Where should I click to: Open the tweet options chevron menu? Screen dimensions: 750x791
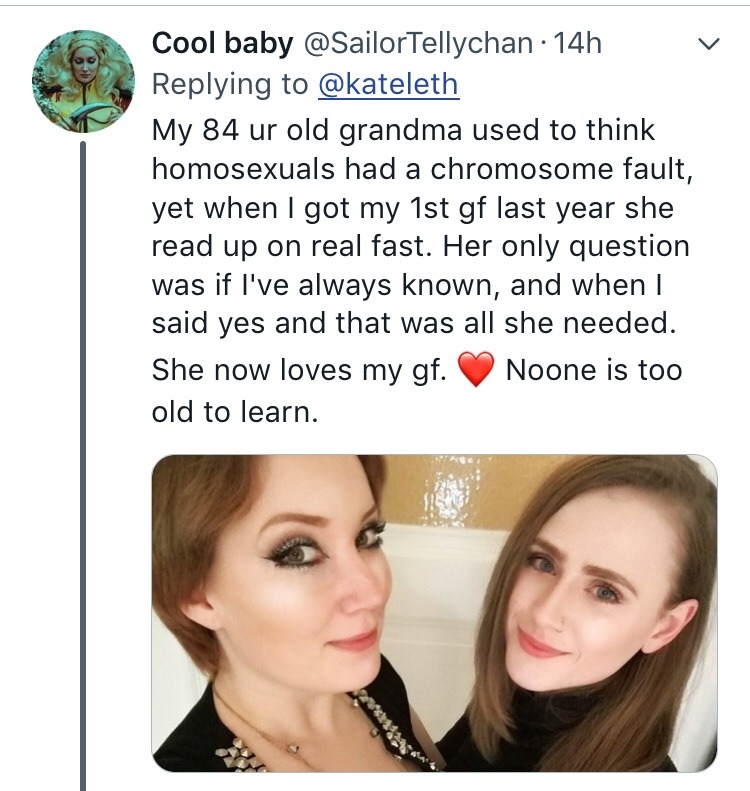(x=708, y=45)
